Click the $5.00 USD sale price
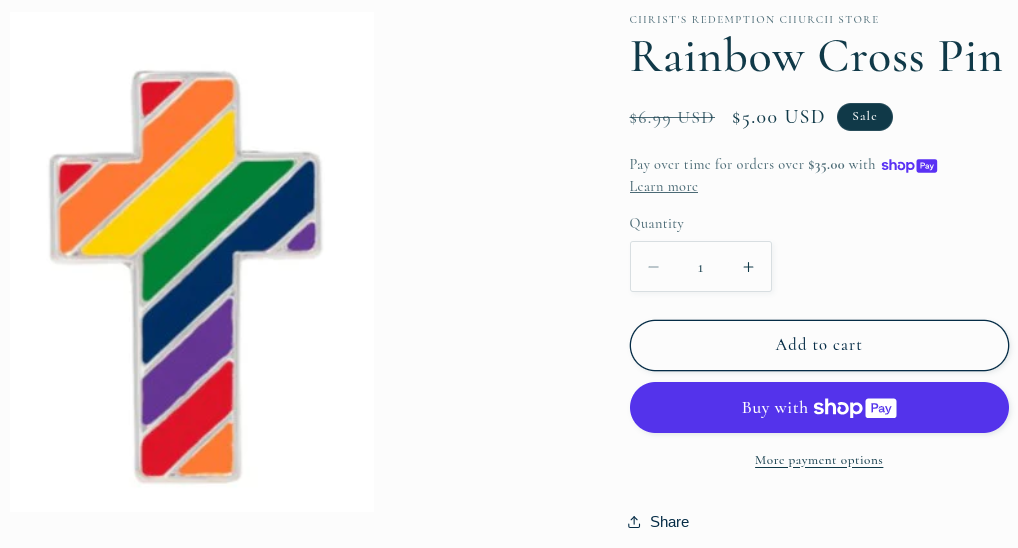Viewport: 1018px width, 548px height. [778, 118]
